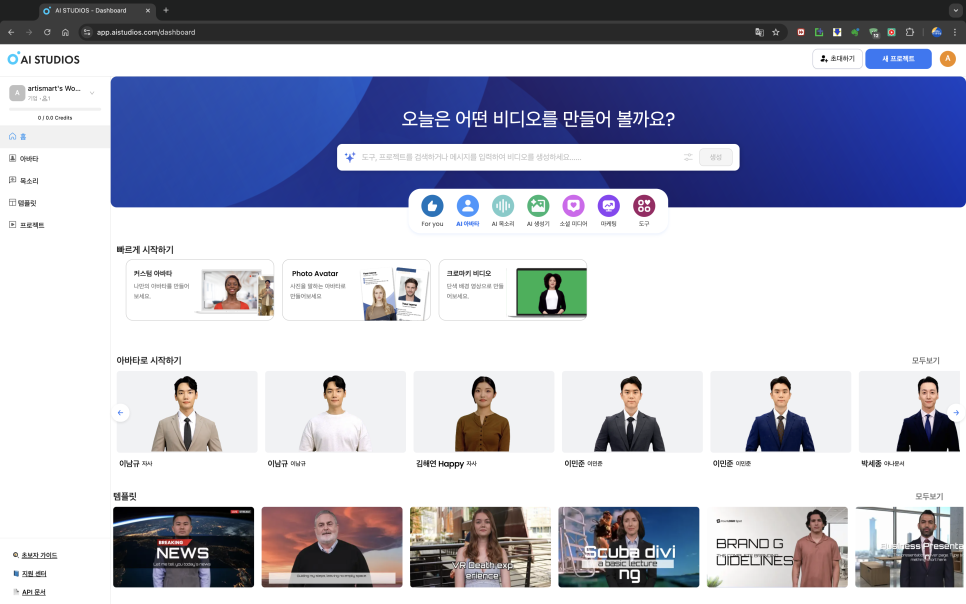Click the browser address bar URL
The image size is (966, 604).
click(x=146, y=32)
